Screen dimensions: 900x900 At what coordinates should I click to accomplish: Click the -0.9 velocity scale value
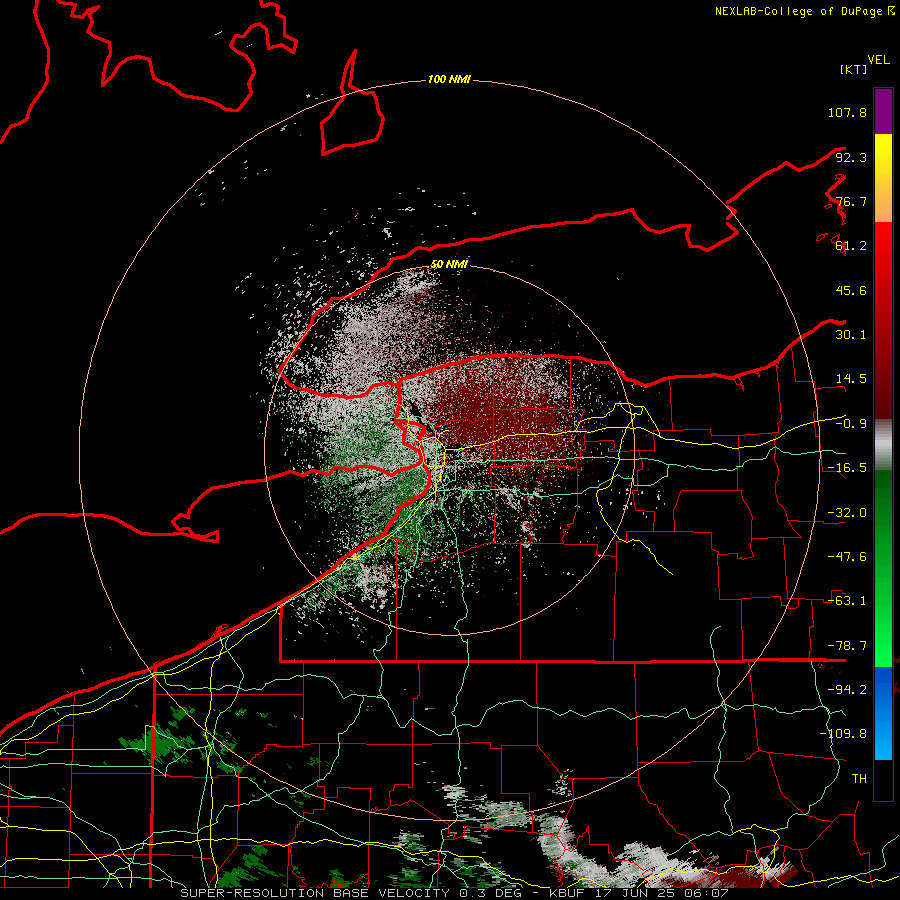851,424
